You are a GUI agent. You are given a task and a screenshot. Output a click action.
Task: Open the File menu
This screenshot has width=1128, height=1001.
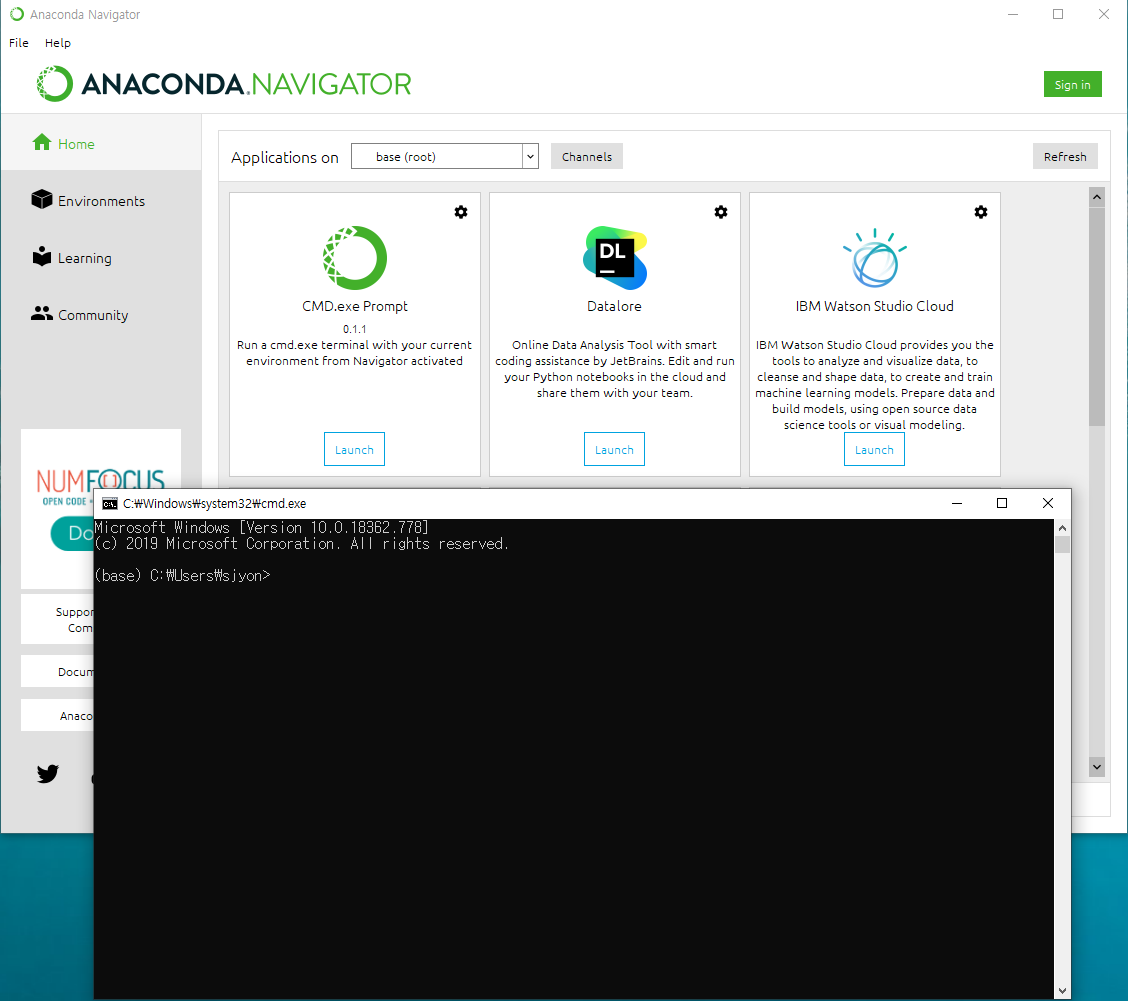19,42
